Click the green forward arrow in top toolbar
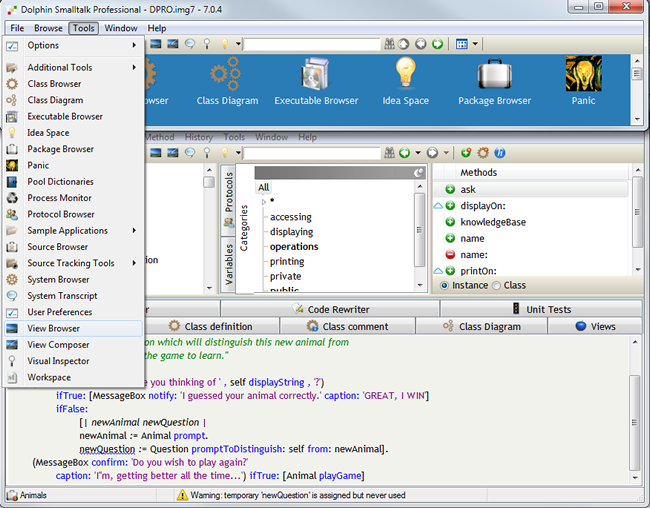This screenshot has width=650, height=508. pos(437,44)
